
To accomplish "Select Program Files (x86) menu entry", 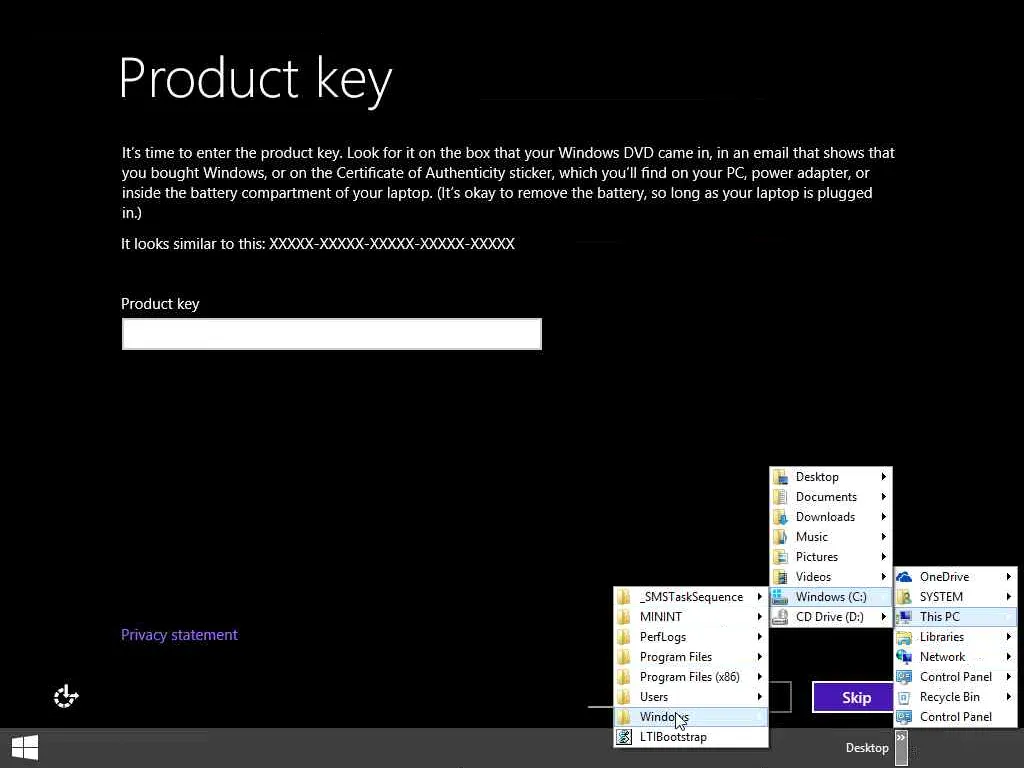I will tap(691, 677).
